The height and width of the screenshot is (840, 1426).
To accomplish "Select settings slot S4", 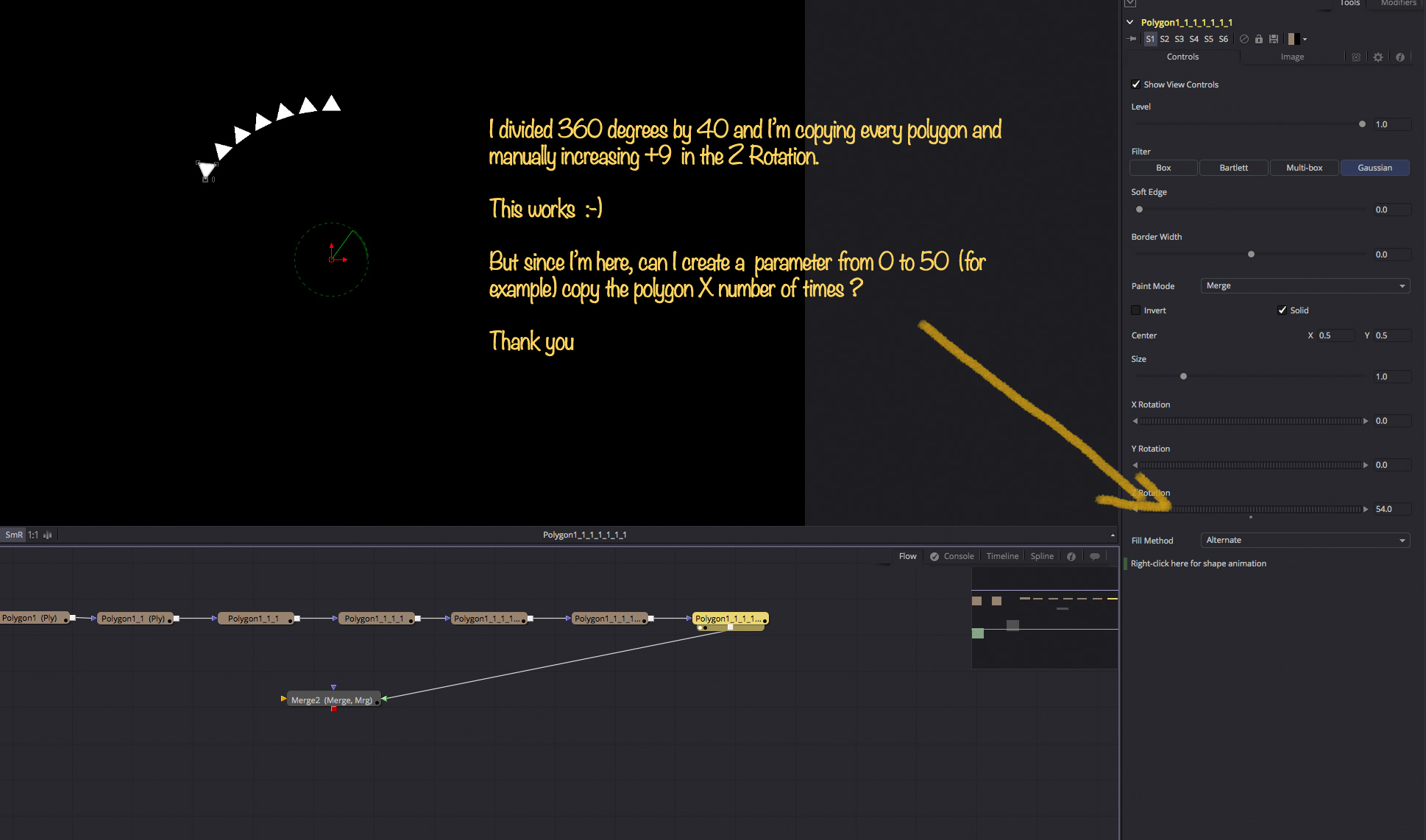I will (1194, 39).
